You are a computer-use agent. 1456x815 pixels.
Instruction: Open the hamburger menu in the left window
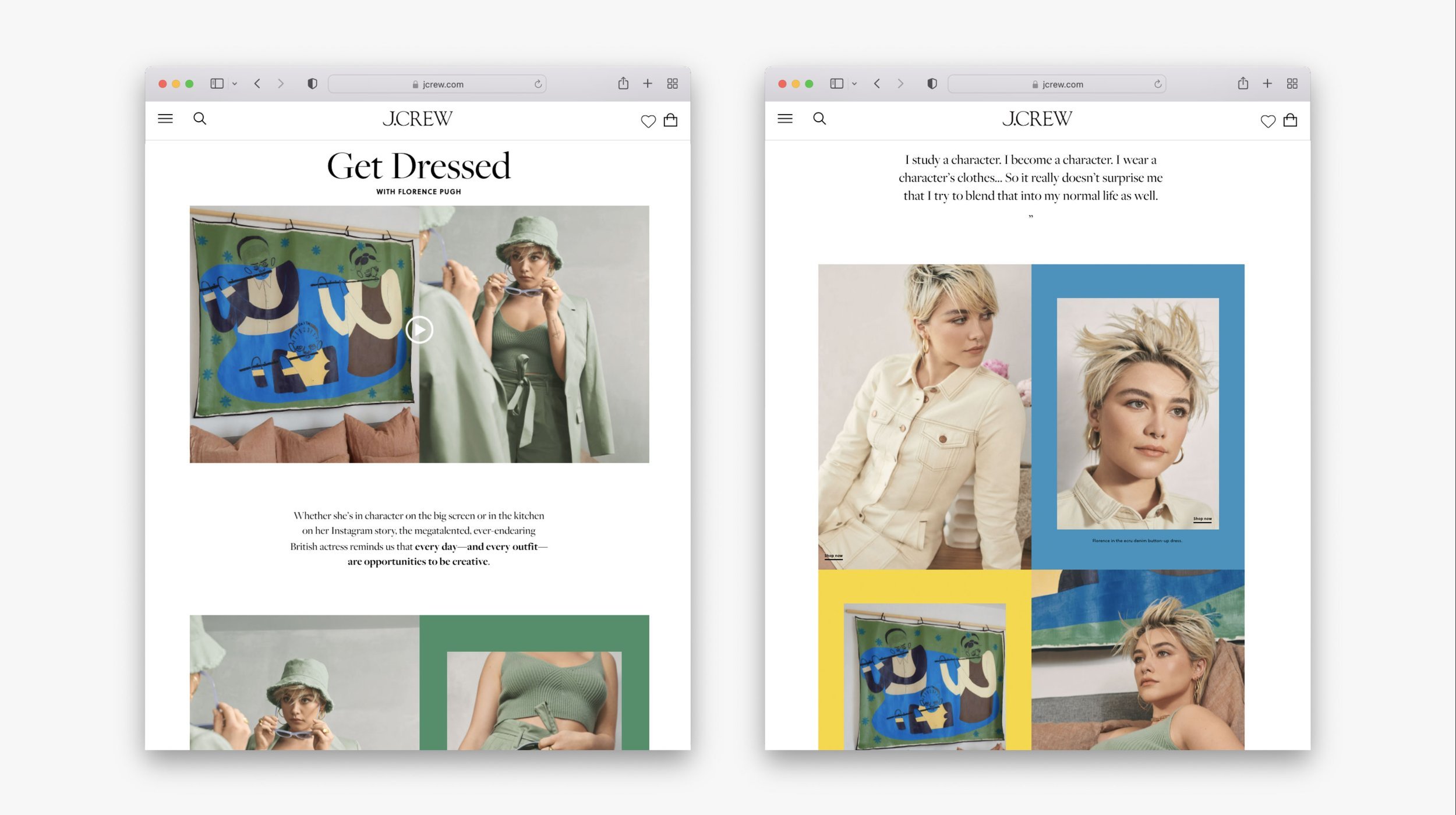(x=165, y=119)
